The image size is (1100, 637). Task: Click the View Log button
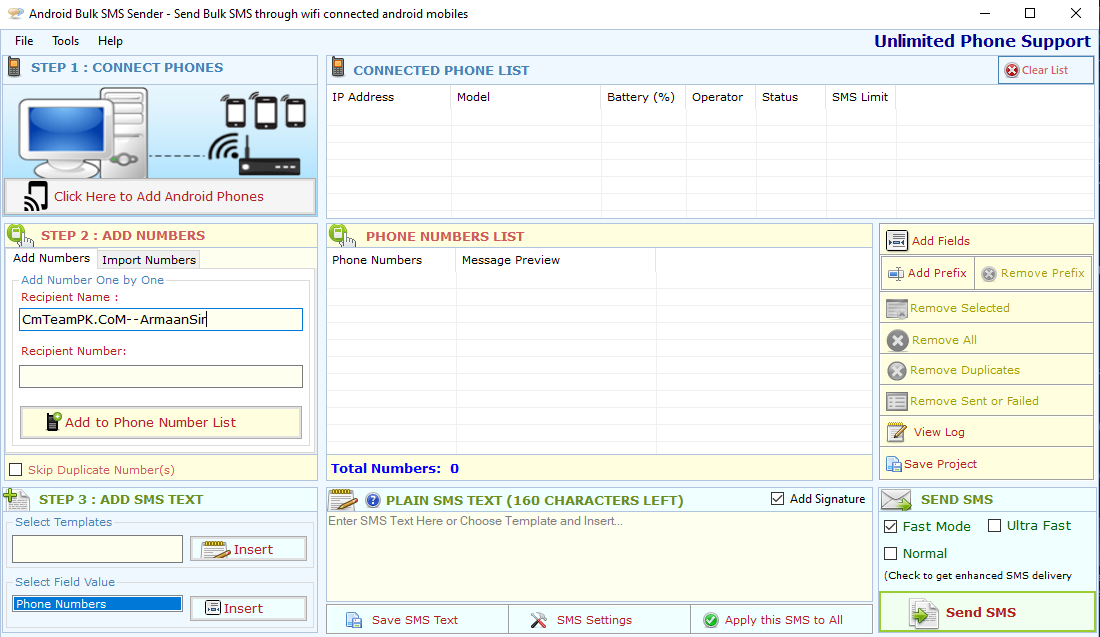[986, 432]
